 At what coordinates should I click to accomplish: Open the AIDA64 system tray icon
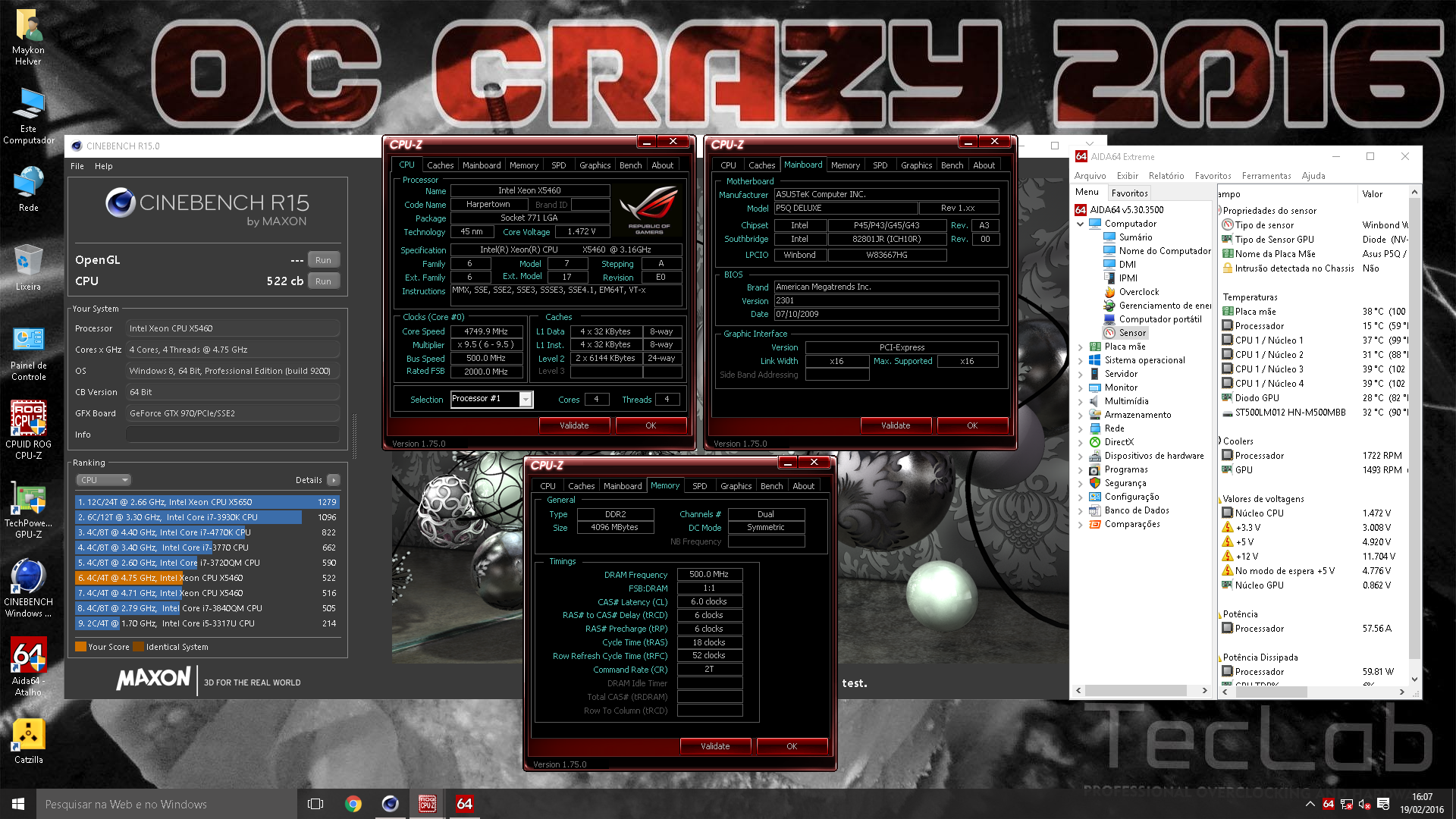(x=1328, y=804)
